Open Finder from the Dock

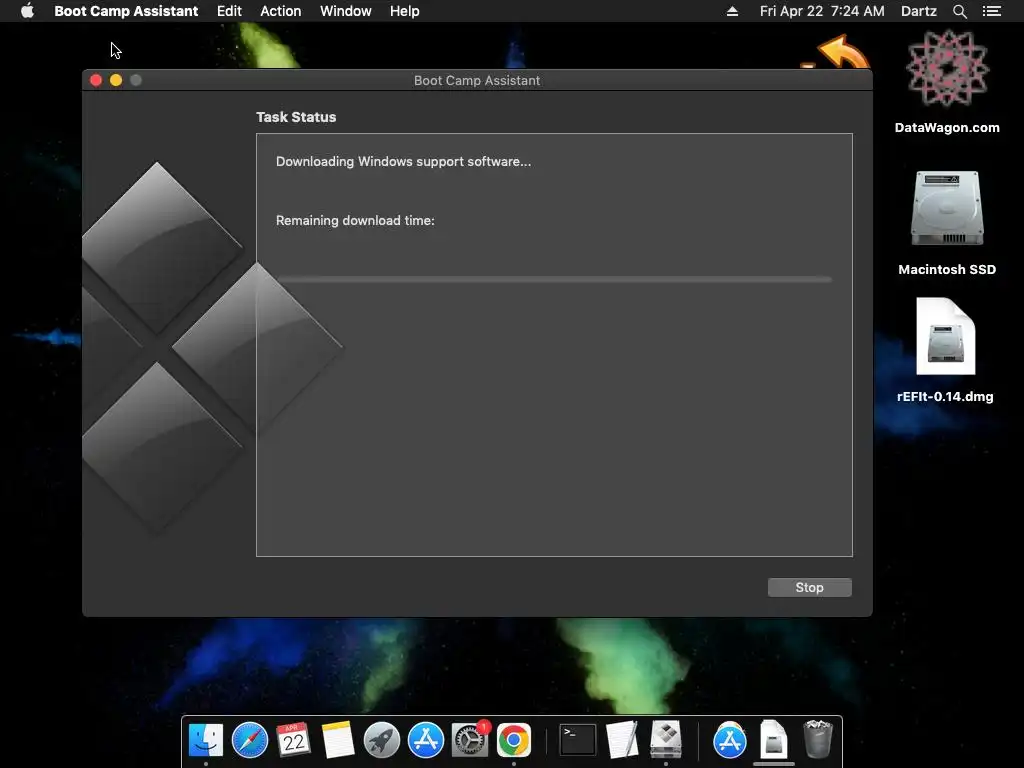tap(206, 740)
